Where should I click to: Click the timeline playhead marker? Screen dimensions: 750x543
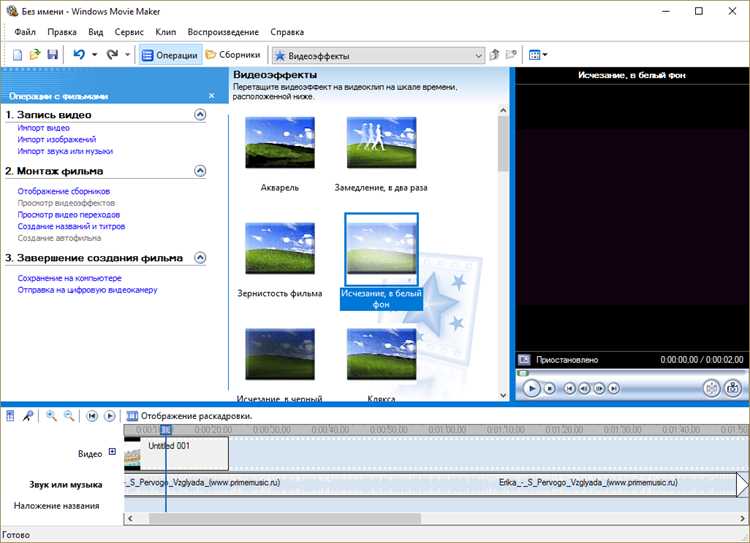click(x=165, y=430)
